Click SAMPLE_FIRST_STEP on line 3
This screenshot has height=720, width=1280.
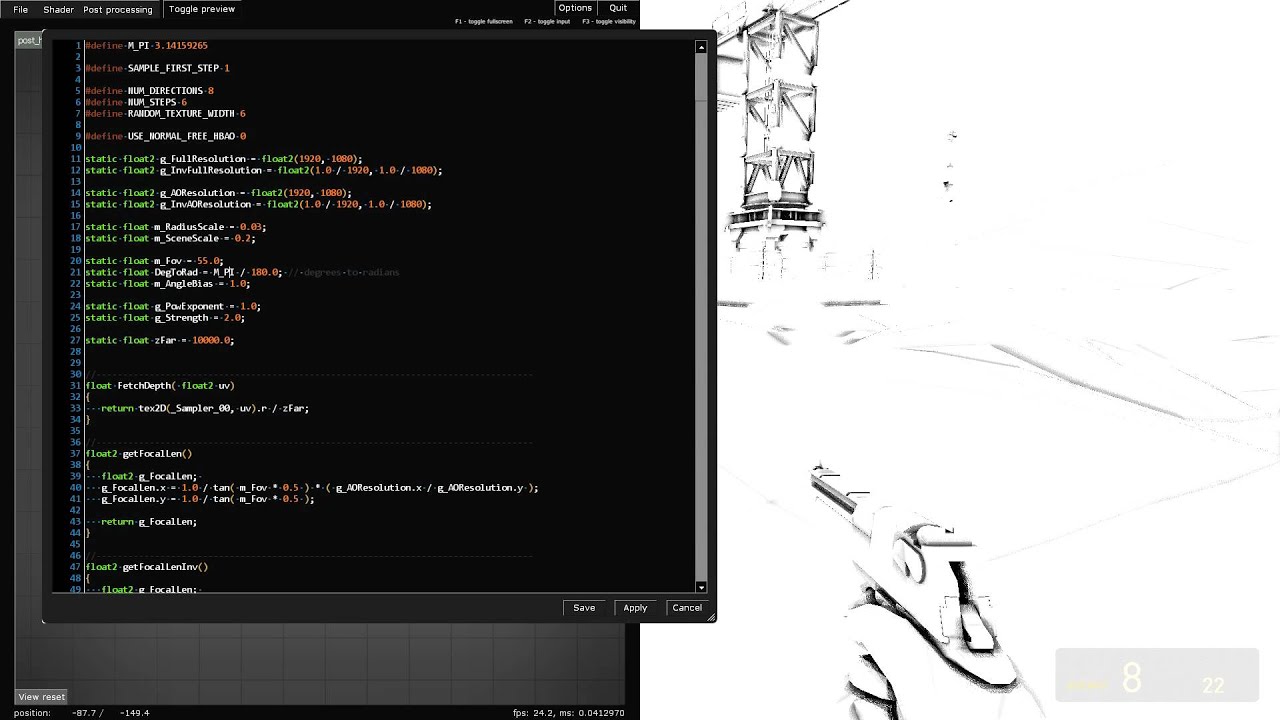tap(173, 68)
